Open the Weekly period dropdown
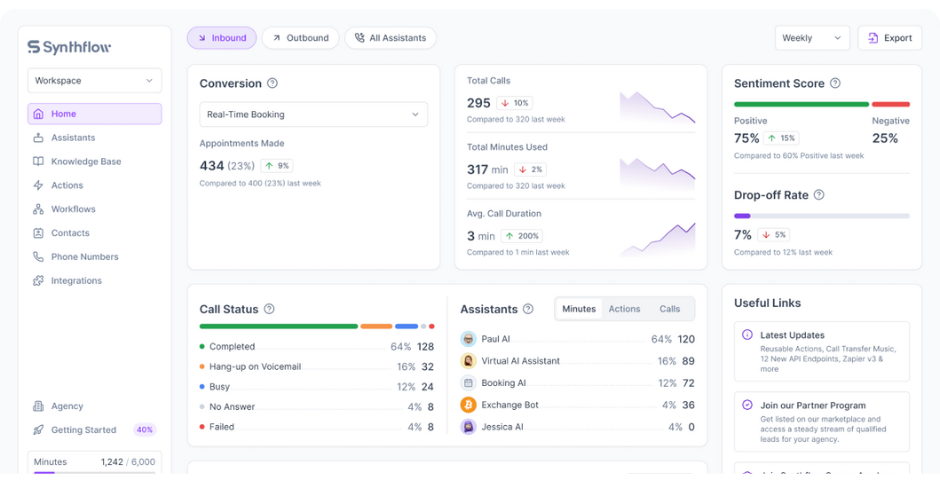940x483 pixels. coord(812,38)
